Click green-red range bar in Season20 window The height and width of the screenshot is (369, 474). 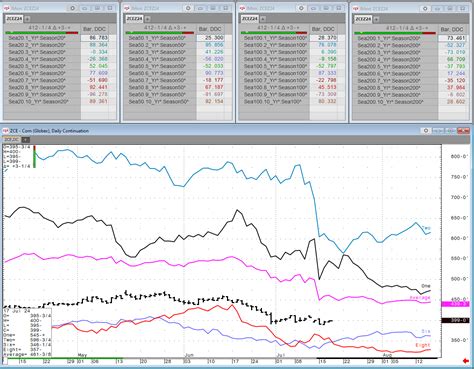click(42, 33)
